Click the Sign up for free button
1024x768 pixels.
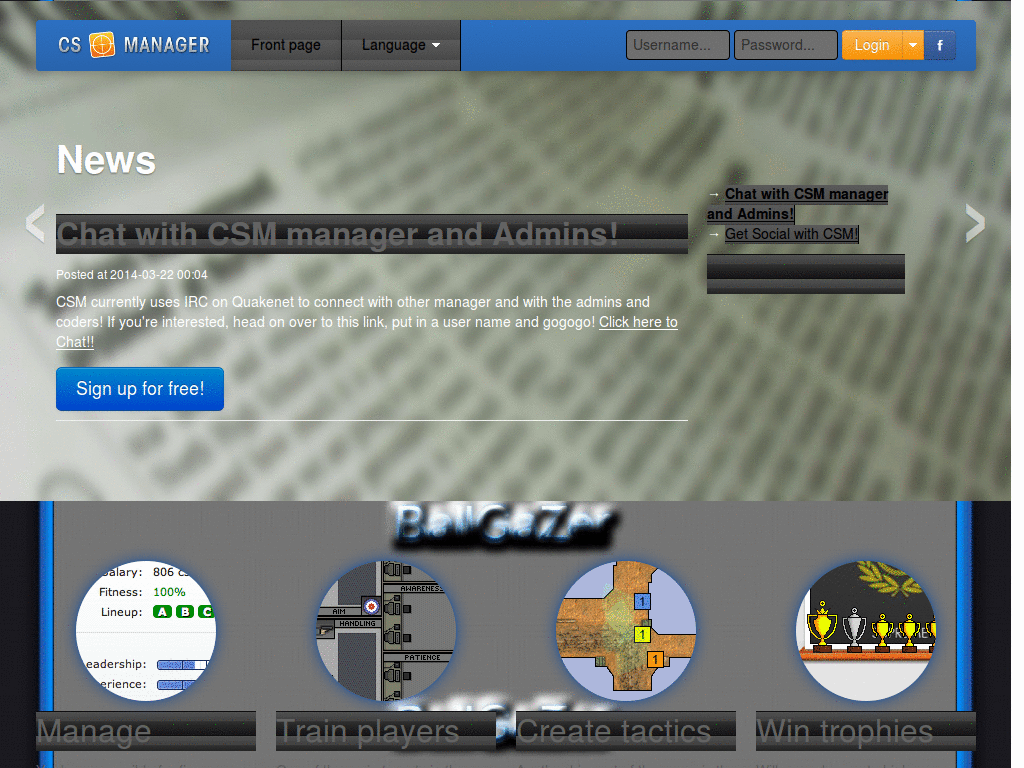[140, 389]
